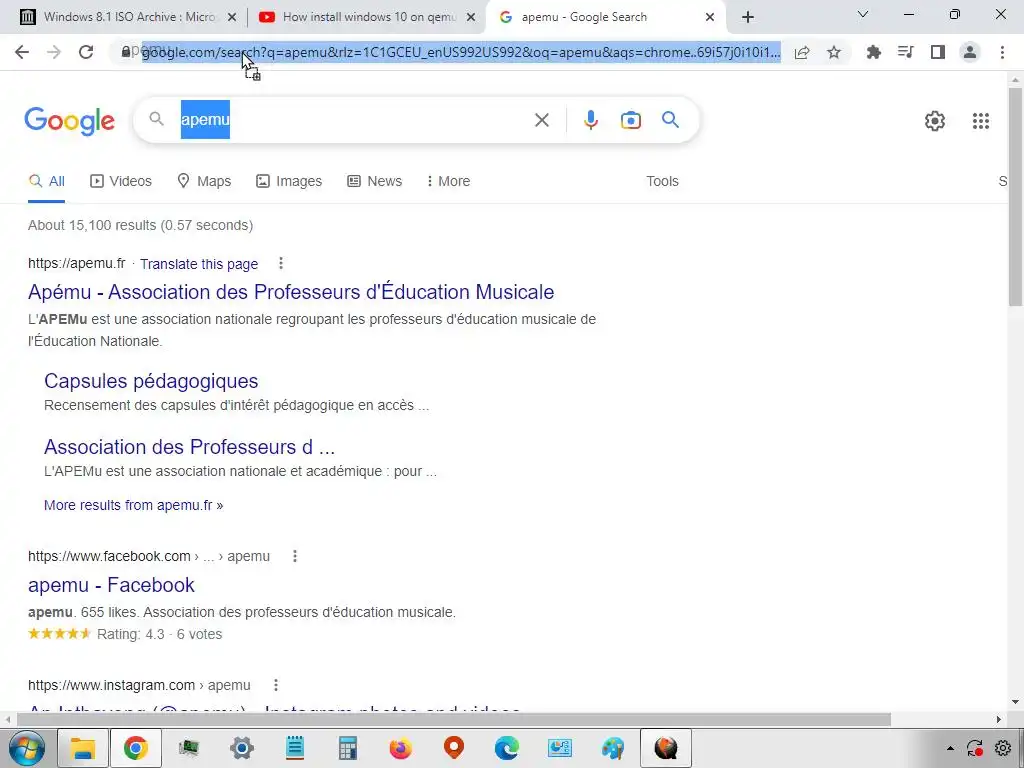The height and width of the screenshot is (768, 1024).
Task: Open Apému - Association des Professeurs result
Action: point(291,291)
